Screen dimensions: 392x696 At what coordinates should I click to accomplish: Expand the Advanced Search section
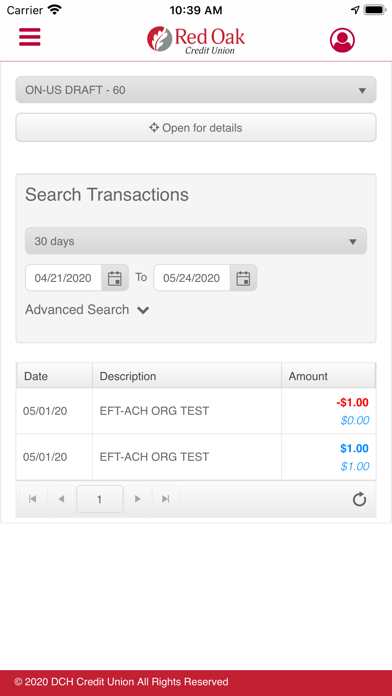[x=87, y=310]
